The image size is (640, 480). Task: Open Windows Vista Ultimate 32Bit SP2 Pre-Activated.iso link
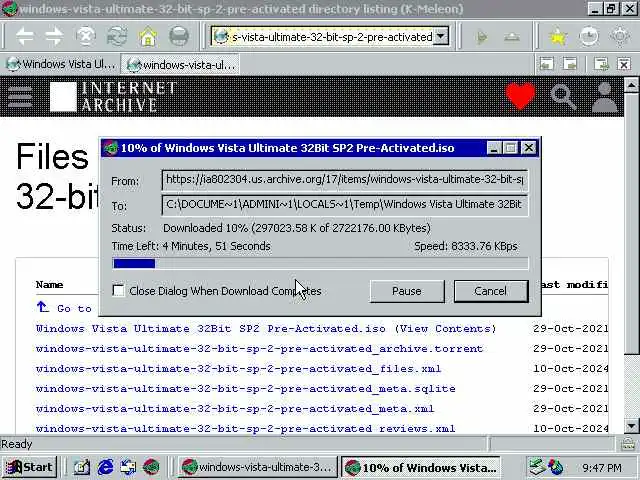211,329
